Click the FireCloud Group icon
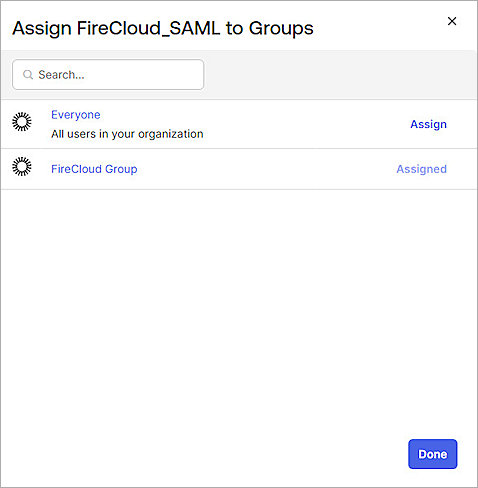This screenshot has width=478, height=488. pyautogui.click(x=22, y=166)
